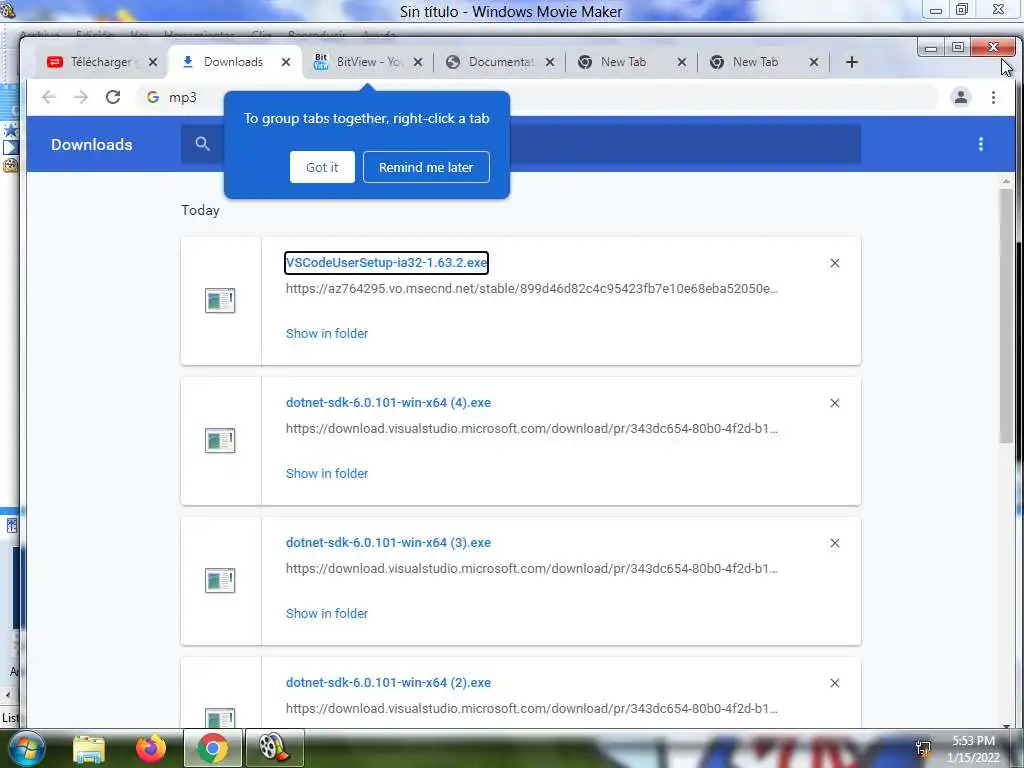Click Remind me later button

[x=426, y=167]
